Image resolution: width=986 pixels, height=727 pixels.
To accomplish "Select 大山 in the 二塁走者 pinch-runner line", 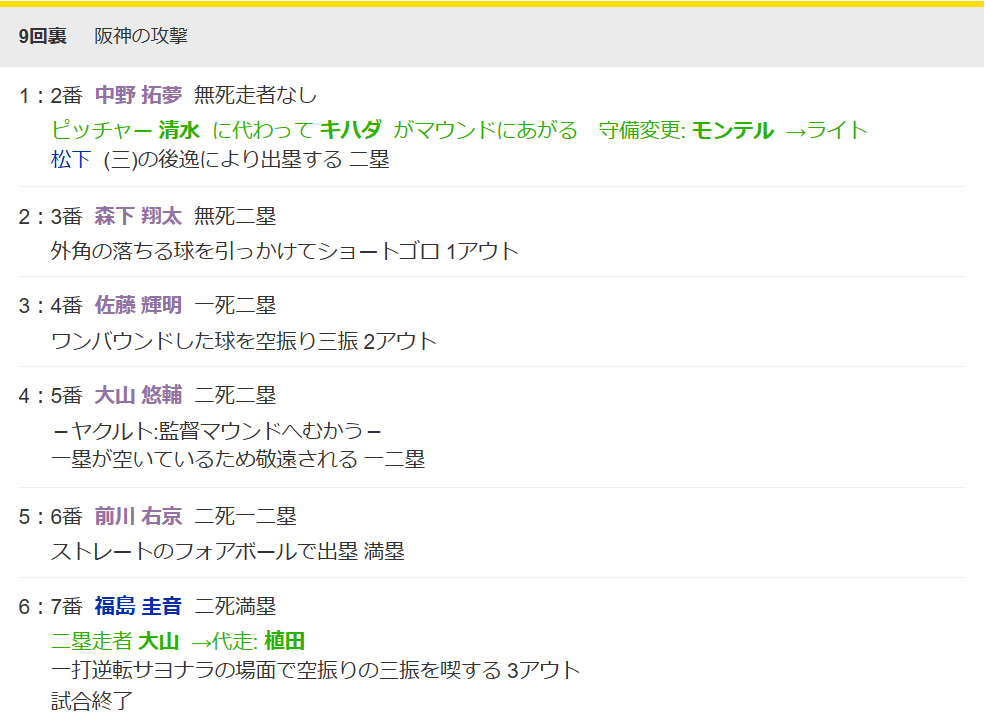I will point(158,641).
